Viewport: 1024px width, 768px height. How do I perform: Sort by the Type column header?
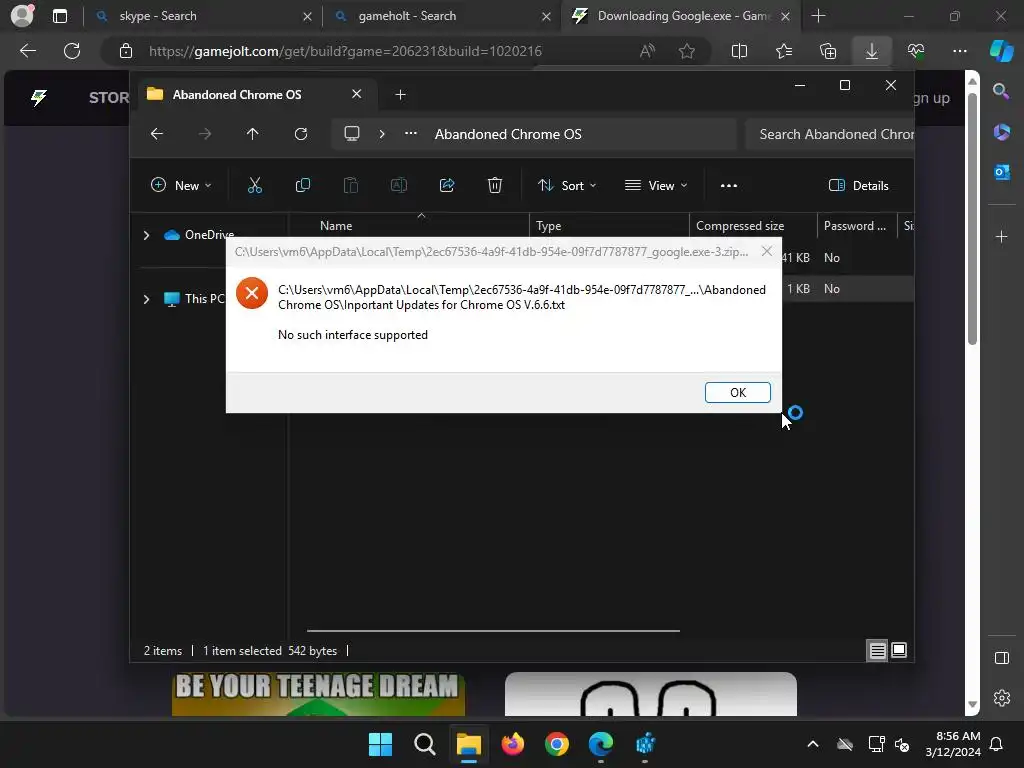(609, 225)
